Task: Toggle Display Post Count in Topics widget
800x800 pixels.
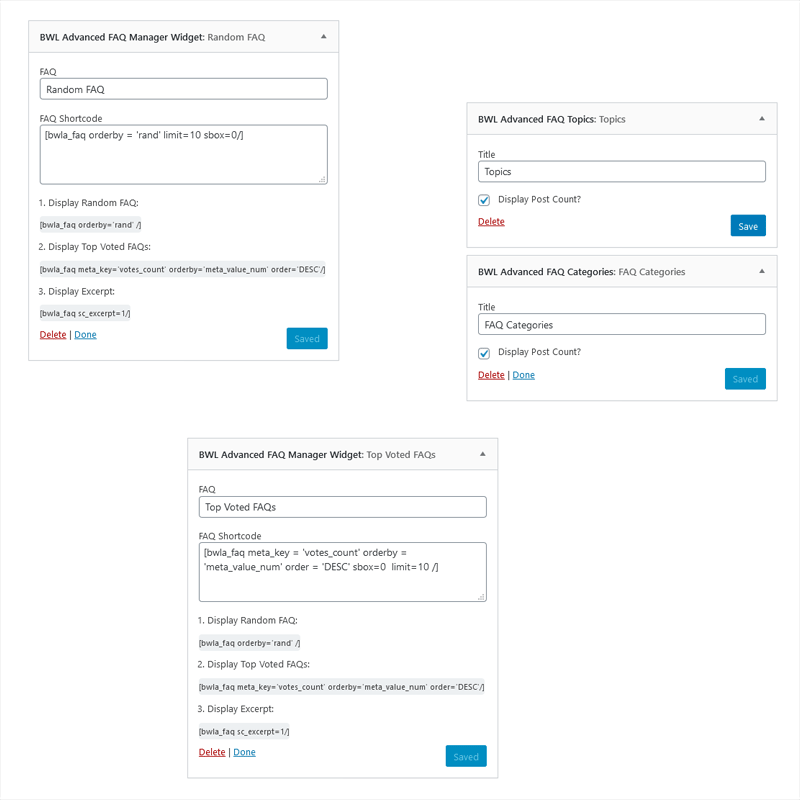Action: click(x=484, y=199)
